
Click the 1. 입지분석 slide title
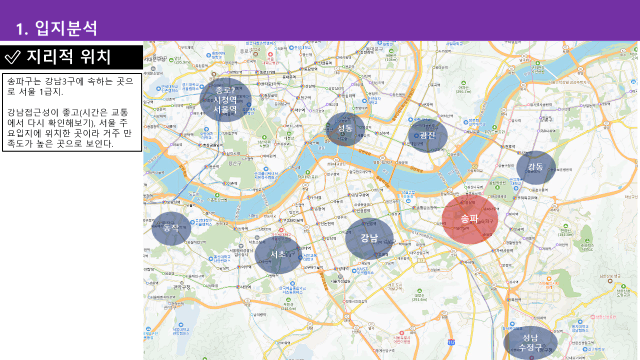[x=57, y=28]
